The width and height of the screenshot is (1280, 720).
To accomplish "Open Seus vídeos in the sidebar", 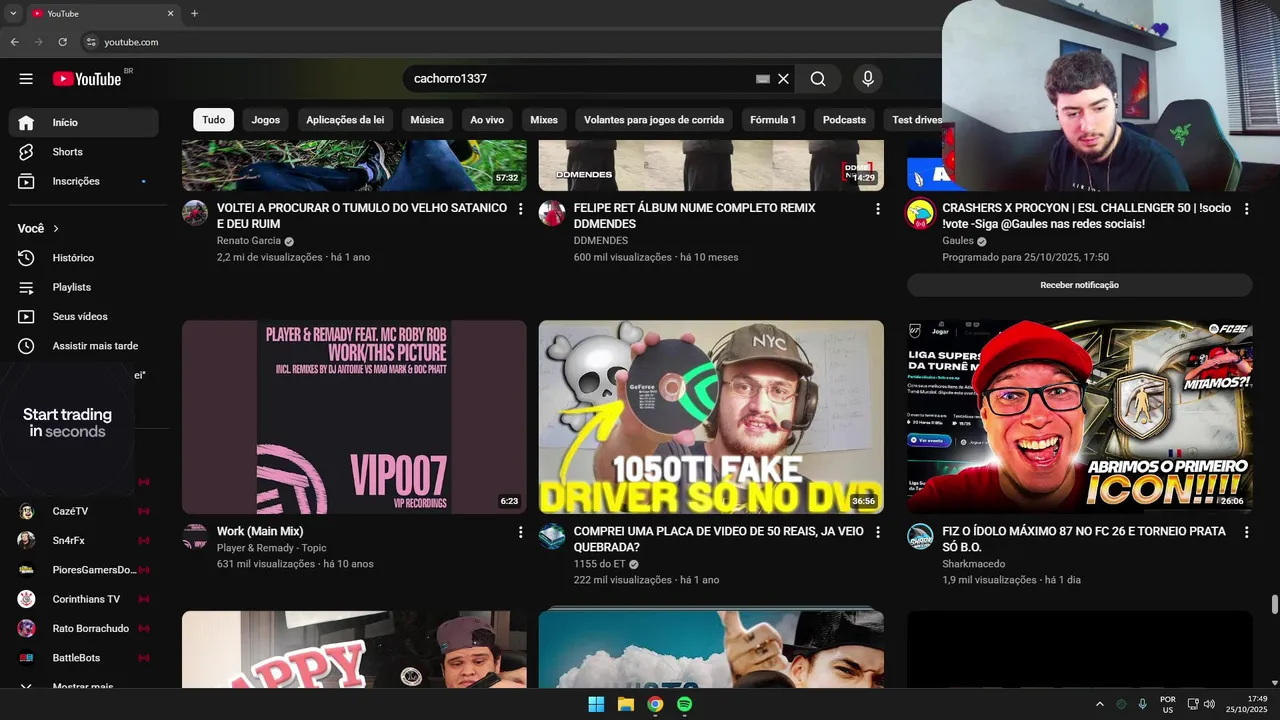I will coord(84,316).
